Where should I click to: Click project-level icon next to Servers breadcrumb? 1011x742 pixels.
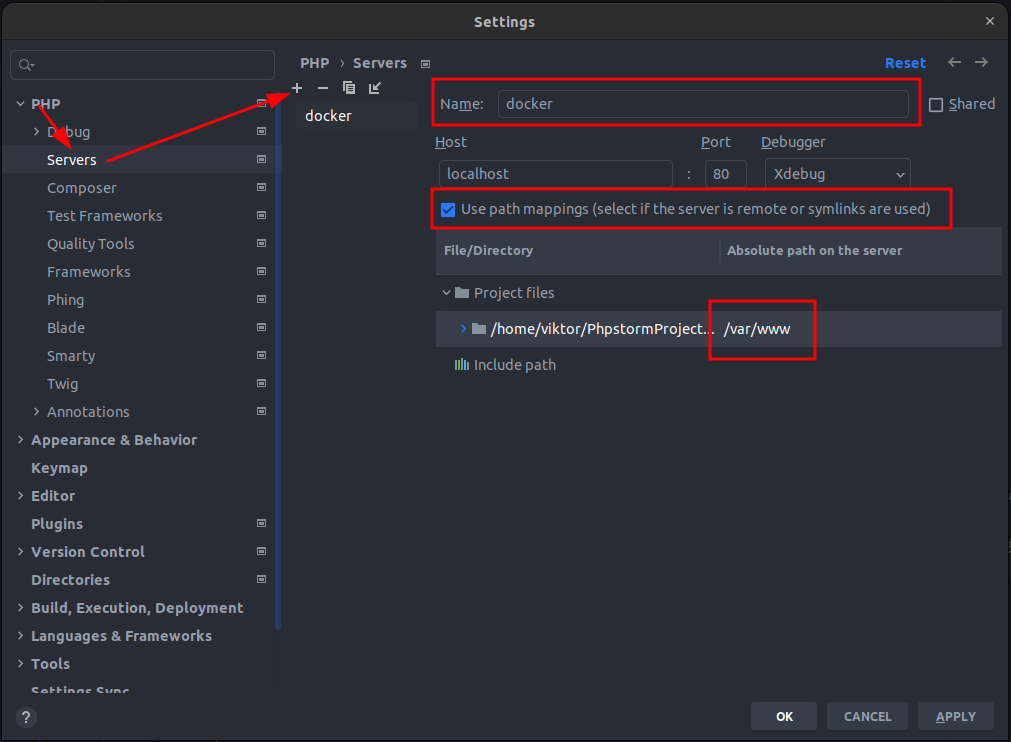426,64
